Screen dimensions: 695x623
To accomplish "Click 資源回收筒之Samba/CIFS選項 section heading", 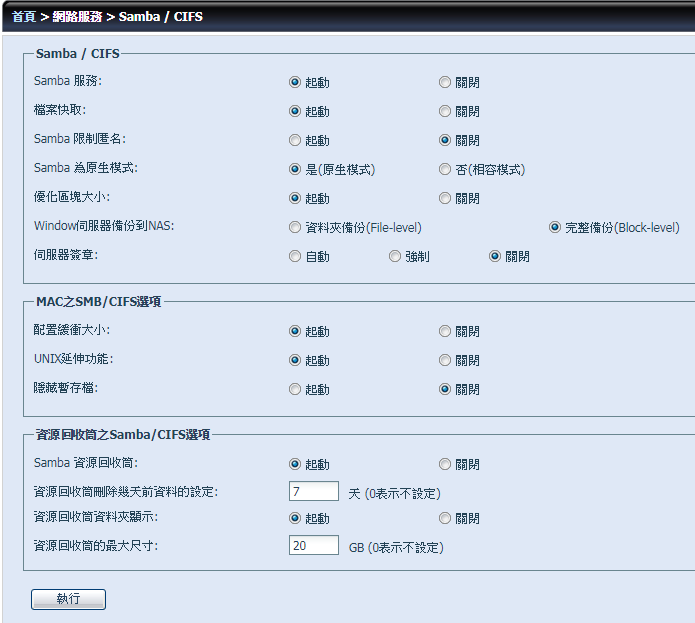I will click(123, 435).
